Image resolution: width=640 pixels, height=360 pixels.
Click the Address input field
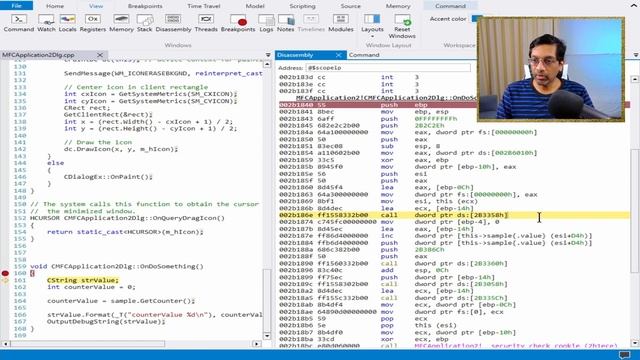click(x=388, y=68)
